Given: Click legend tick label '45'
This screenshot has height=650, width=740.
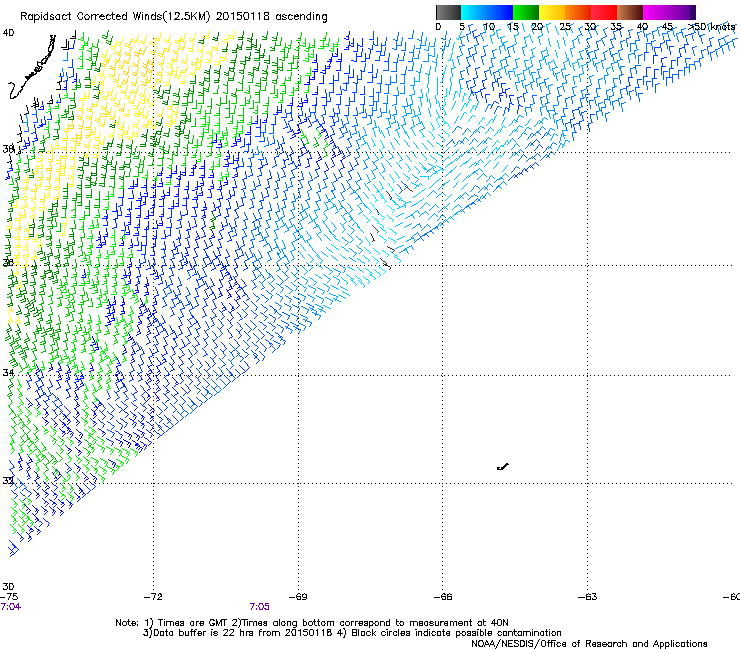Looking at the screenshot, I should (x=667, y=27).
